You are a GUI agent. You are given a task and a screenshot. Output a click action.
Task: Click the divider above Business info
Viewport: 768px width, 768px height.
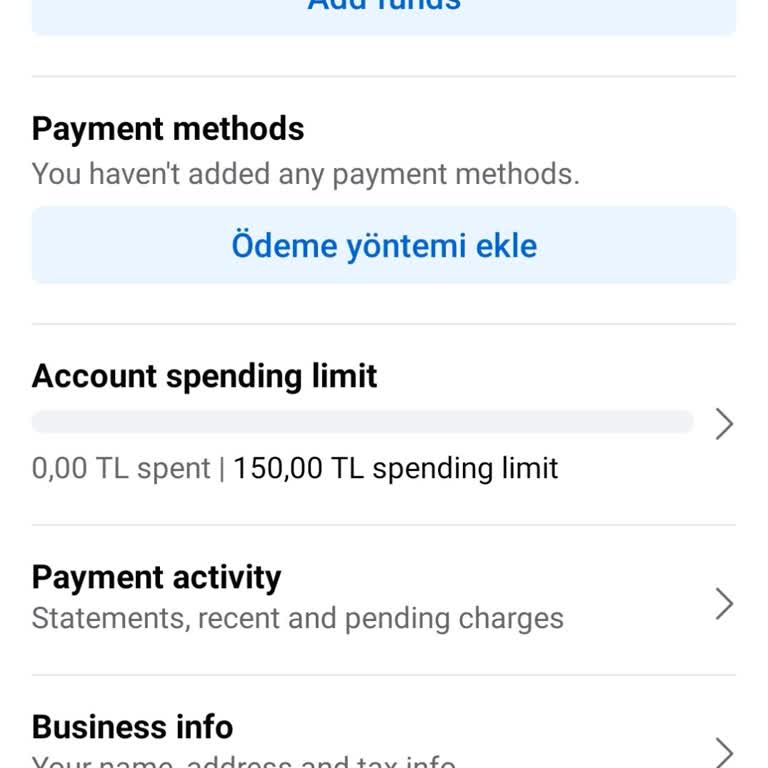point(384,675)
